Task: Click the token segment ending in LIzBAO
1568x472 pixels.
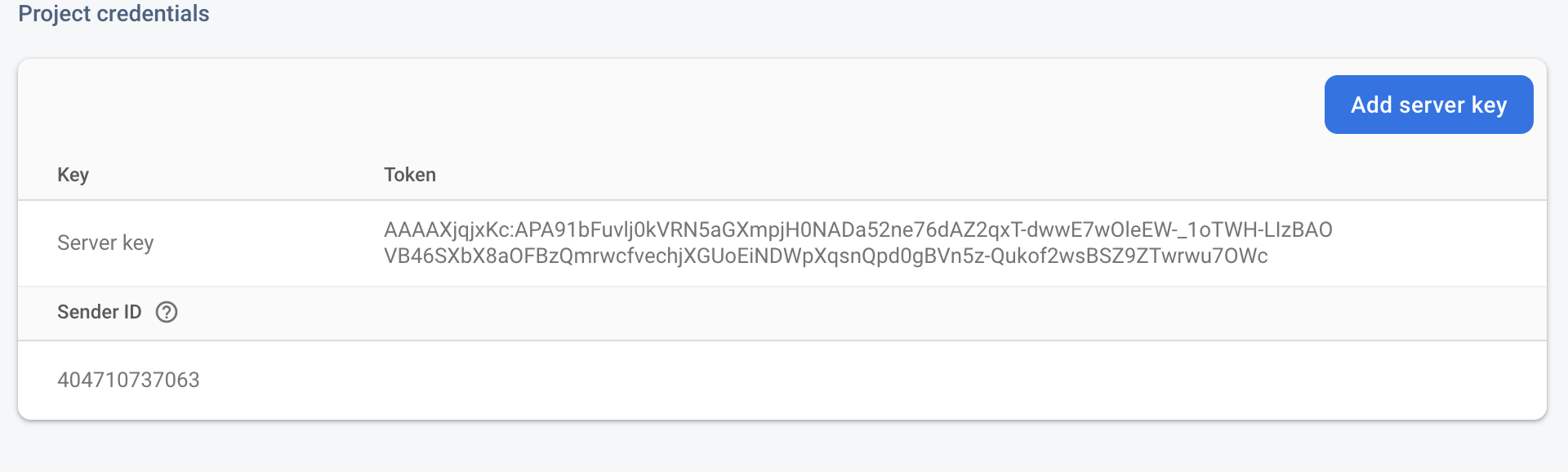Action: click(x=1298, y=229)
